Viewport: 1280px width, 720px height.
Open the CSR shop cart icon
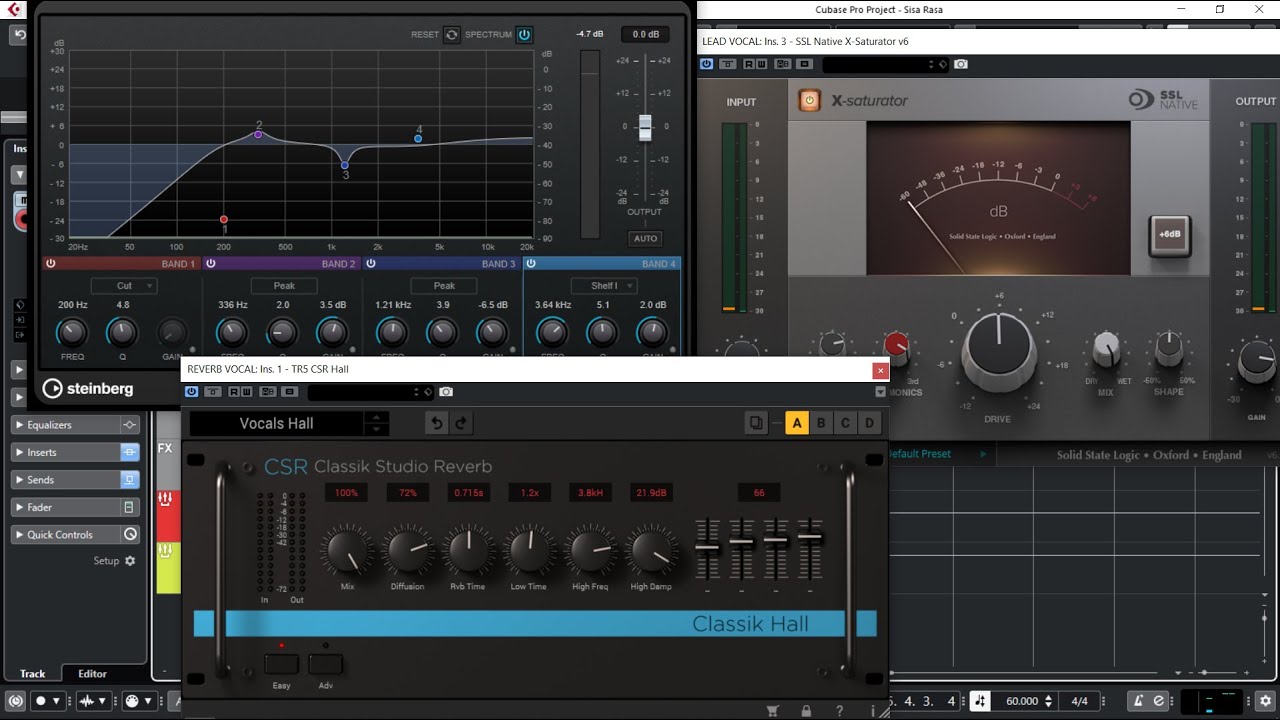pos(772,711)
